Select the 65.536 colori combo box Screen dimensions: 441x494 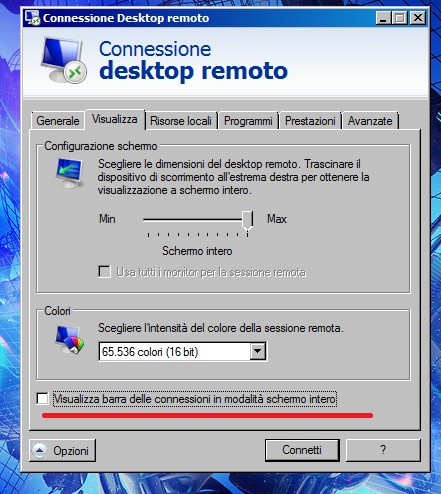(x=183, y=351)
